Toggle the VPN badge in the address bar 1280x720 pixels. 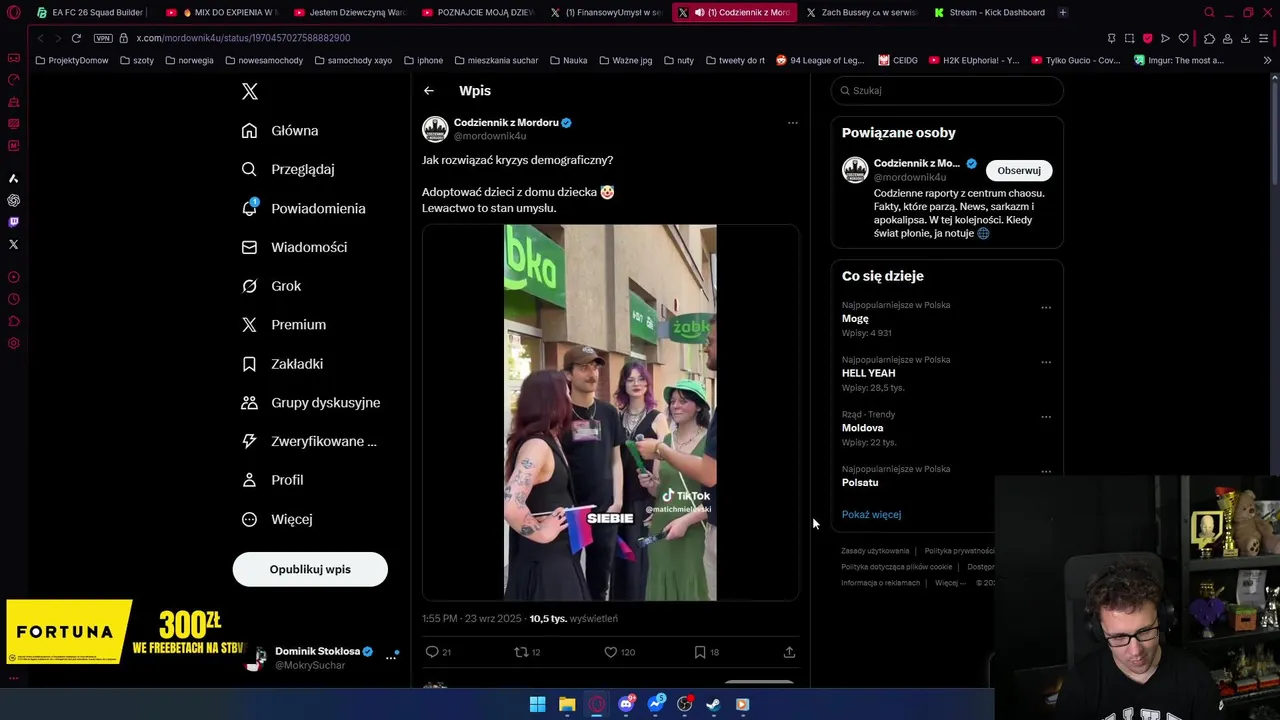[x=103, y=38]
